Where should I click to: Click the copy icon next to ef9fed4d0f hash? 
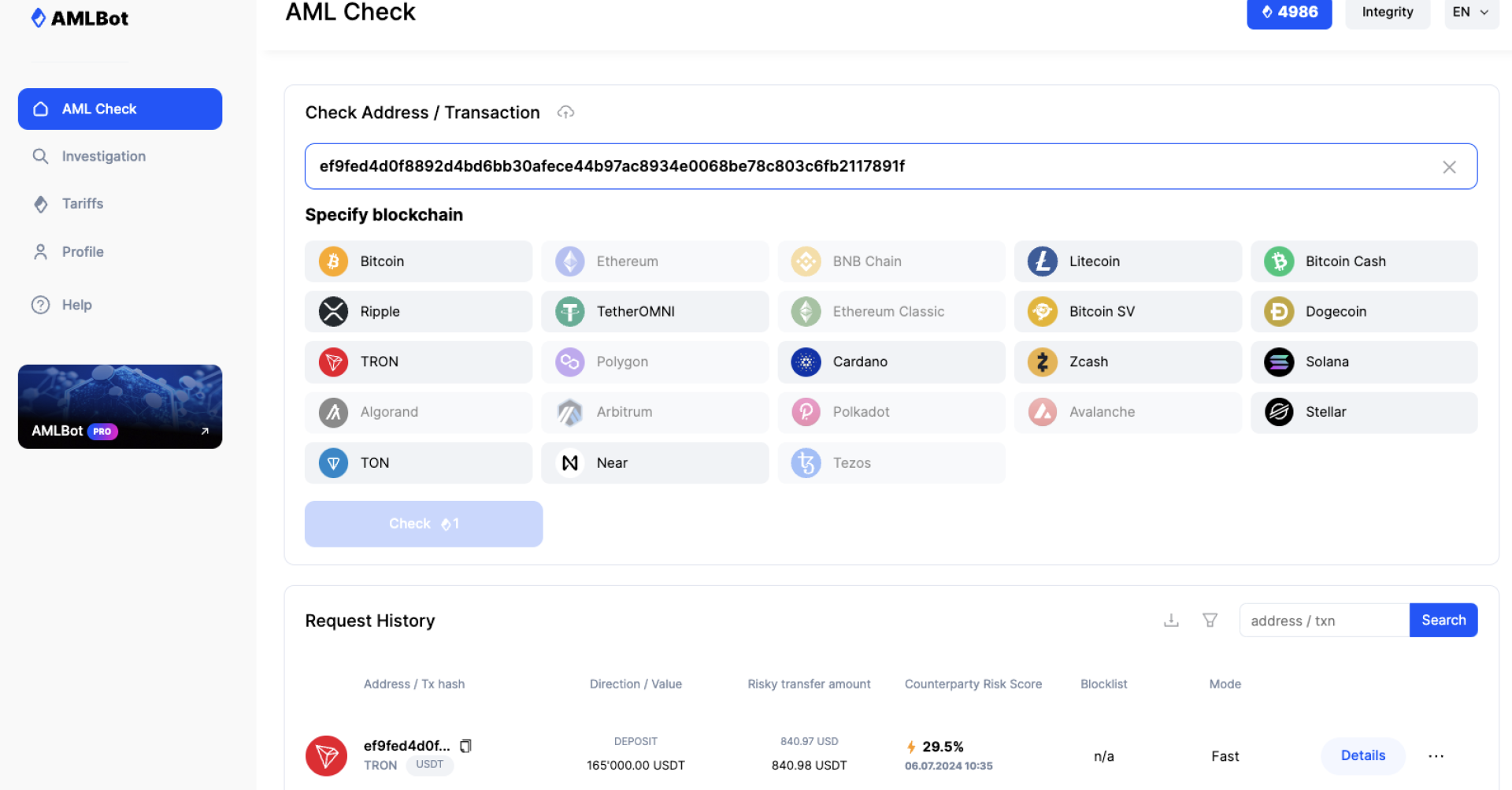tap(465, 745)
